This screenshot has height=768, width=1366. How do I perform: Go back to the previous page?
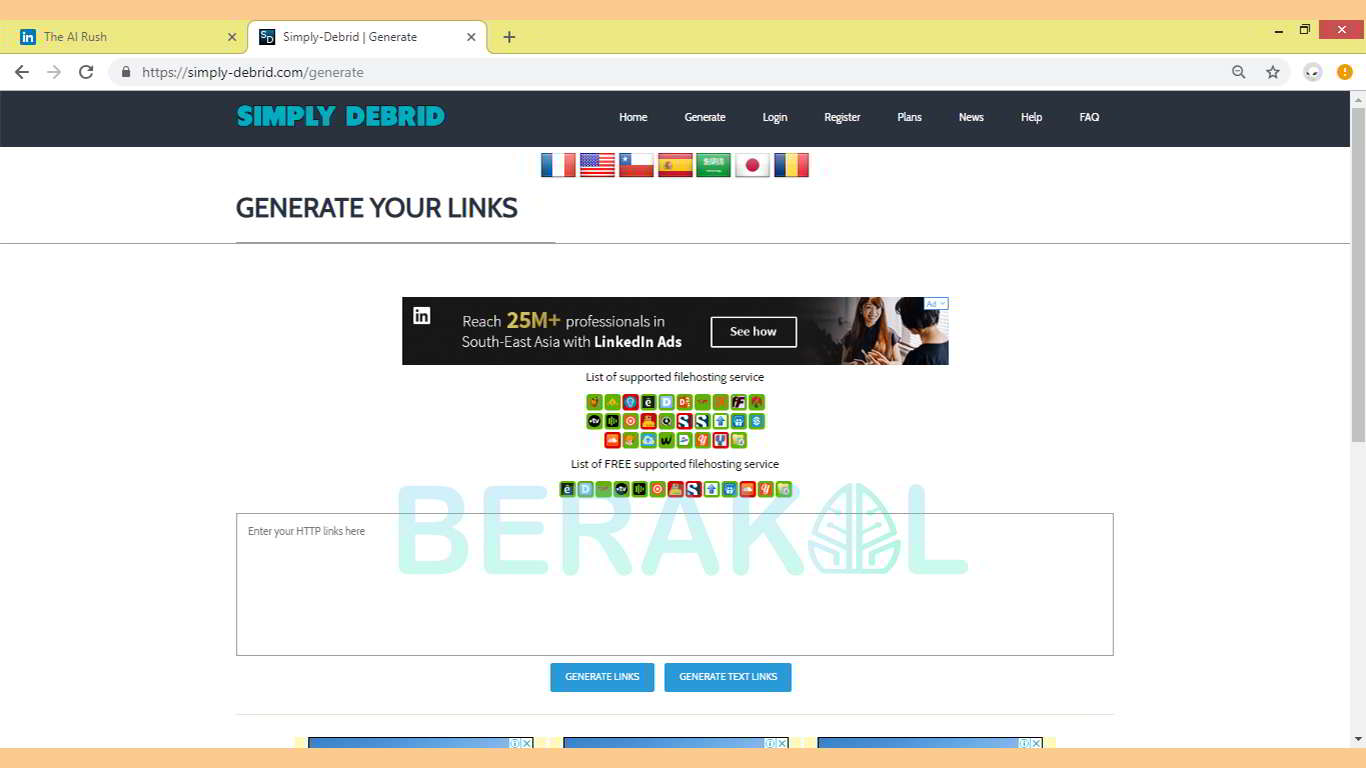point(22,72)
